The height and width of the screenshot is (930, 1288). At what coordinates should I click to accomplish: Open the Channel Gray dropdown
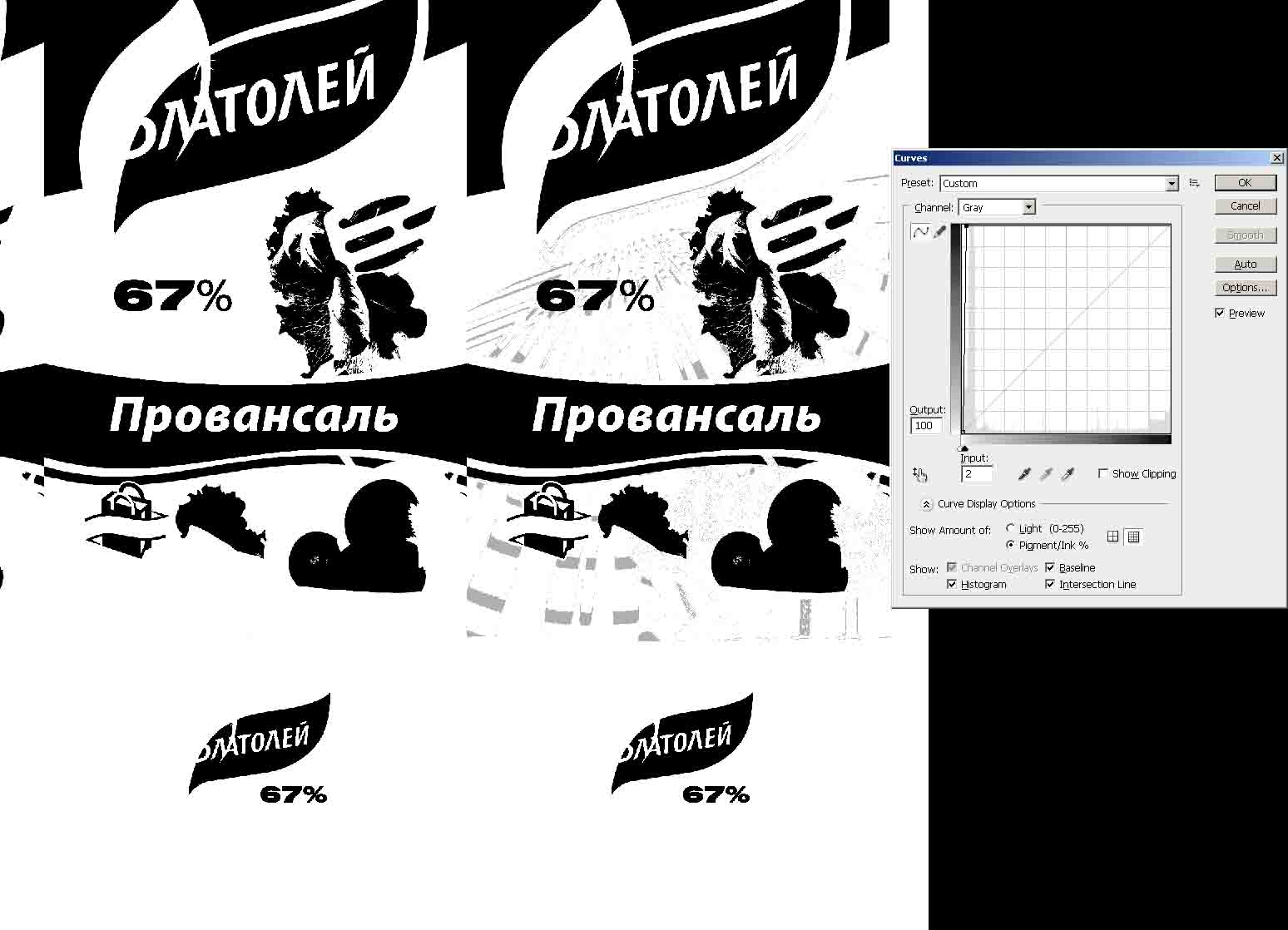[997, 207]
